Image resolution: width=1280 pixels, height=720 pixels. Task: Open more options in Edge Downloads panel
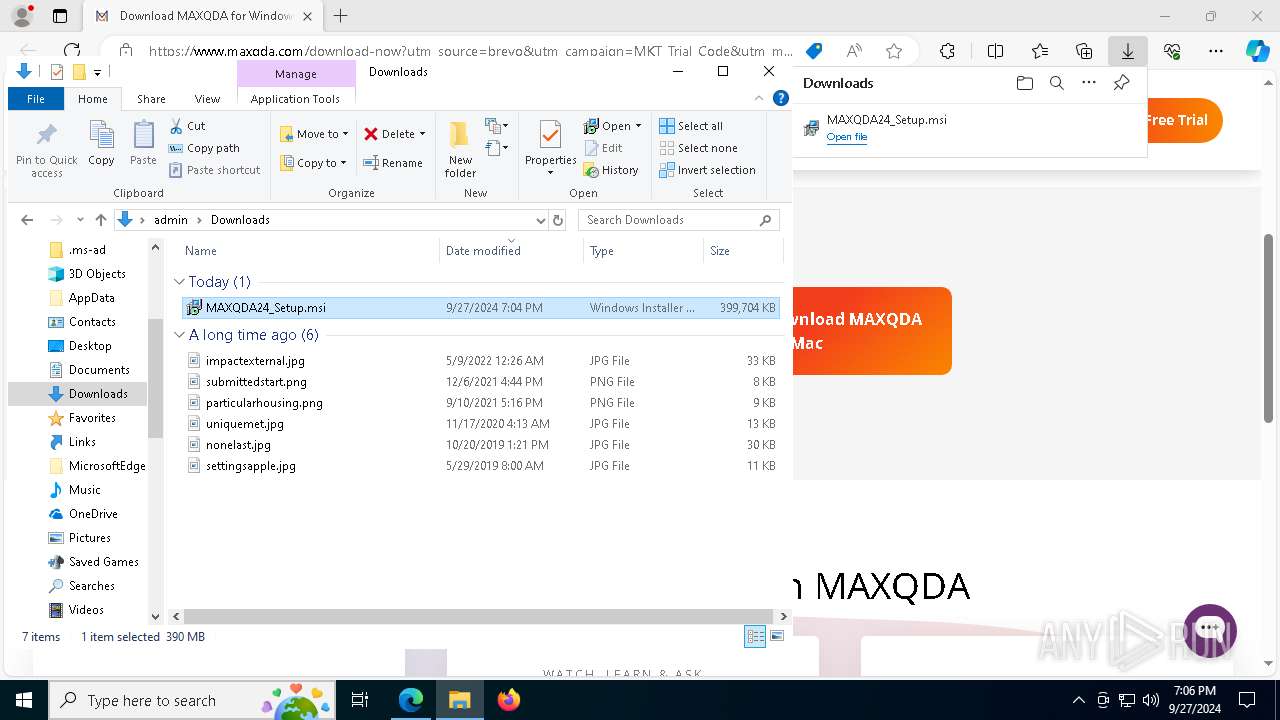(x=1089, y=83)
